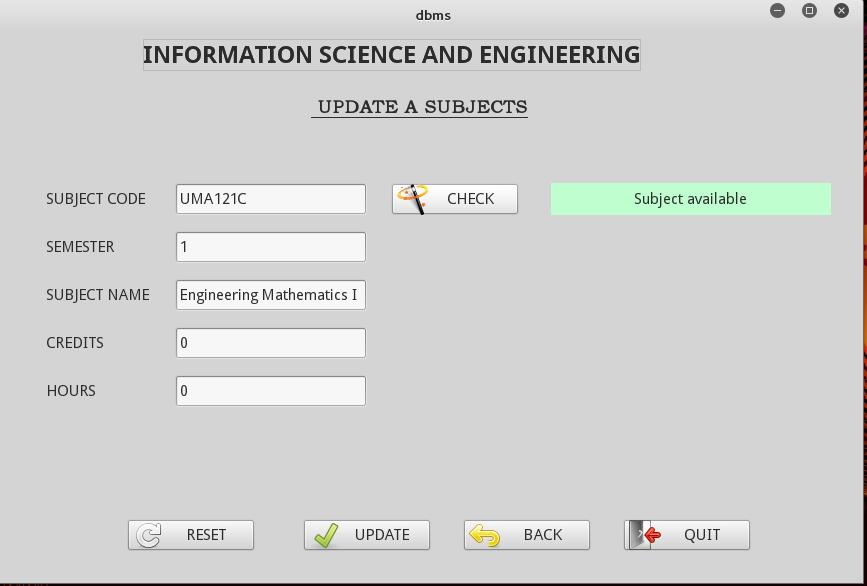Click the UPDATE button text
867x586 pixels.
382,535
